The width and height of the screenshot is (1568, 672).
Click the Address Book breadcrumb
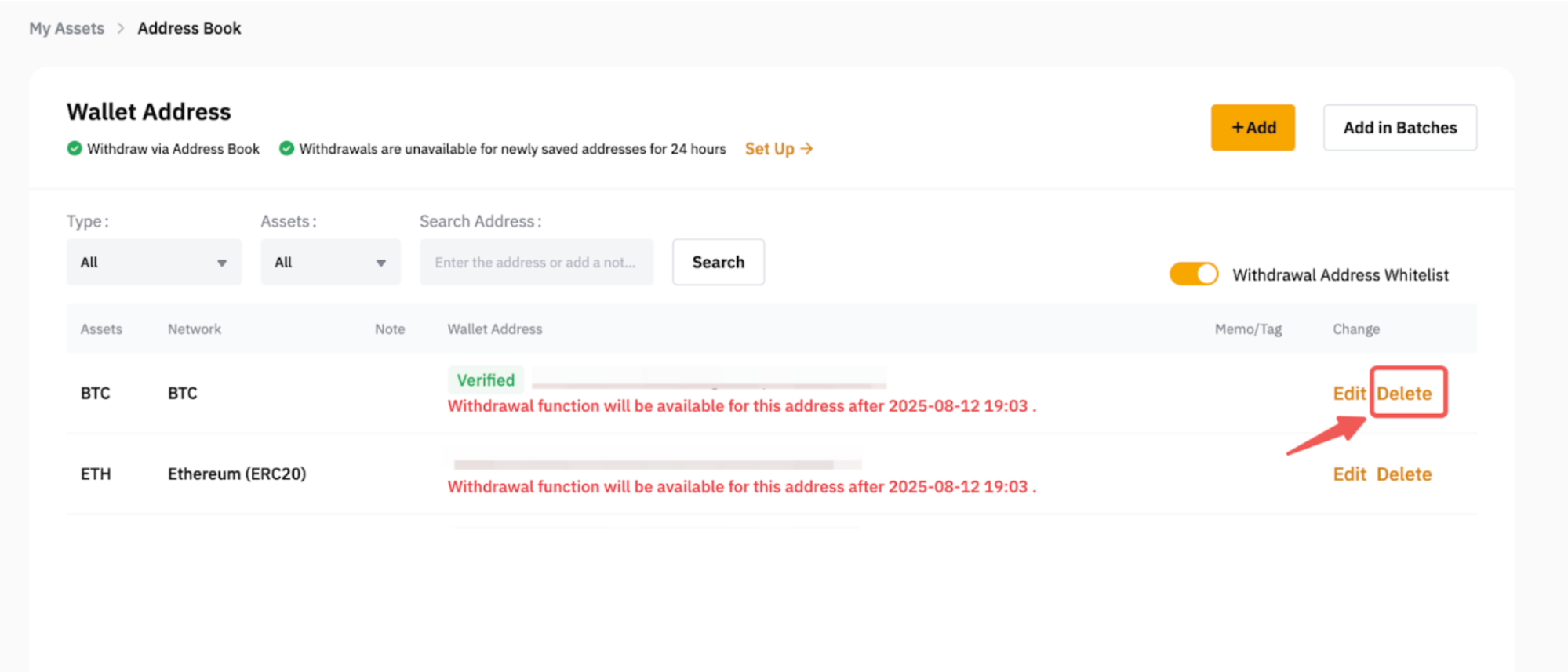click(189, 28)
